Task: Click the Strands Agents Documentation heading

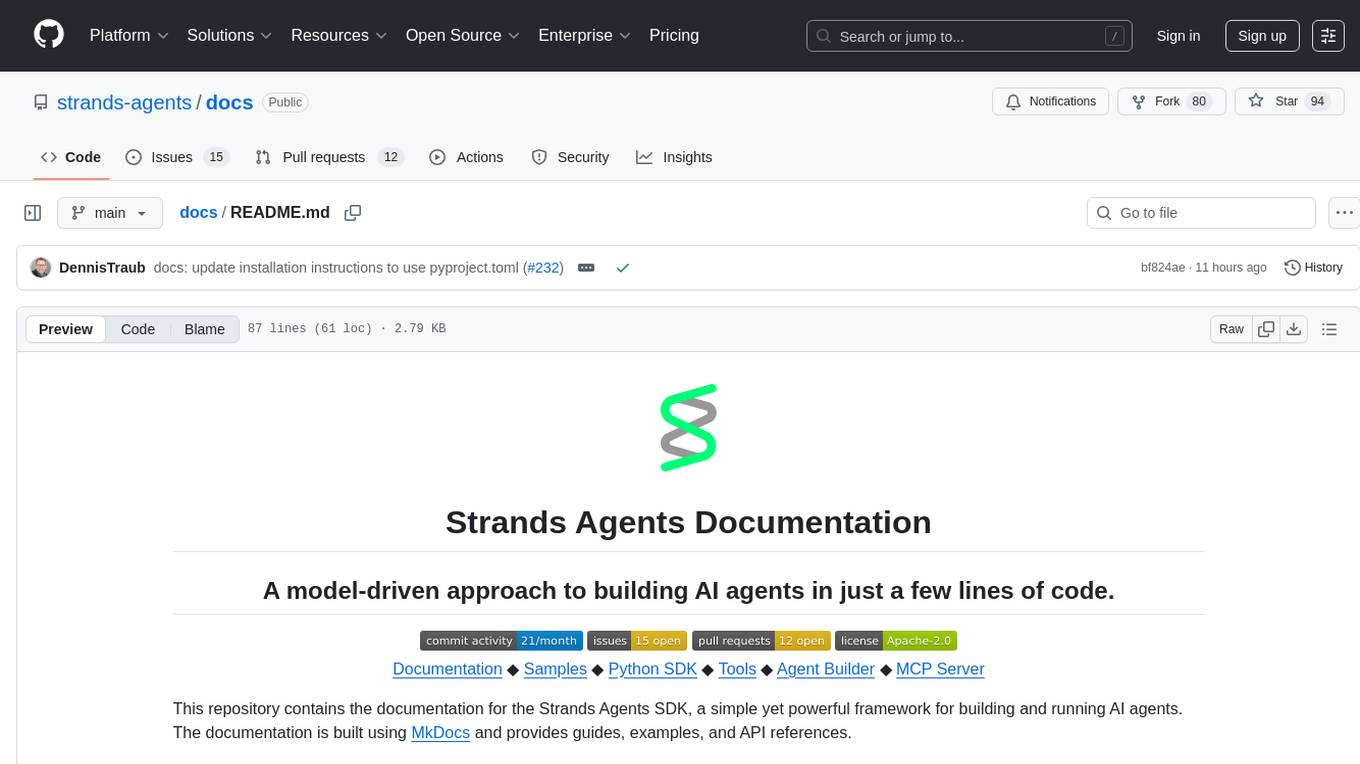Action: coord(688,522)
